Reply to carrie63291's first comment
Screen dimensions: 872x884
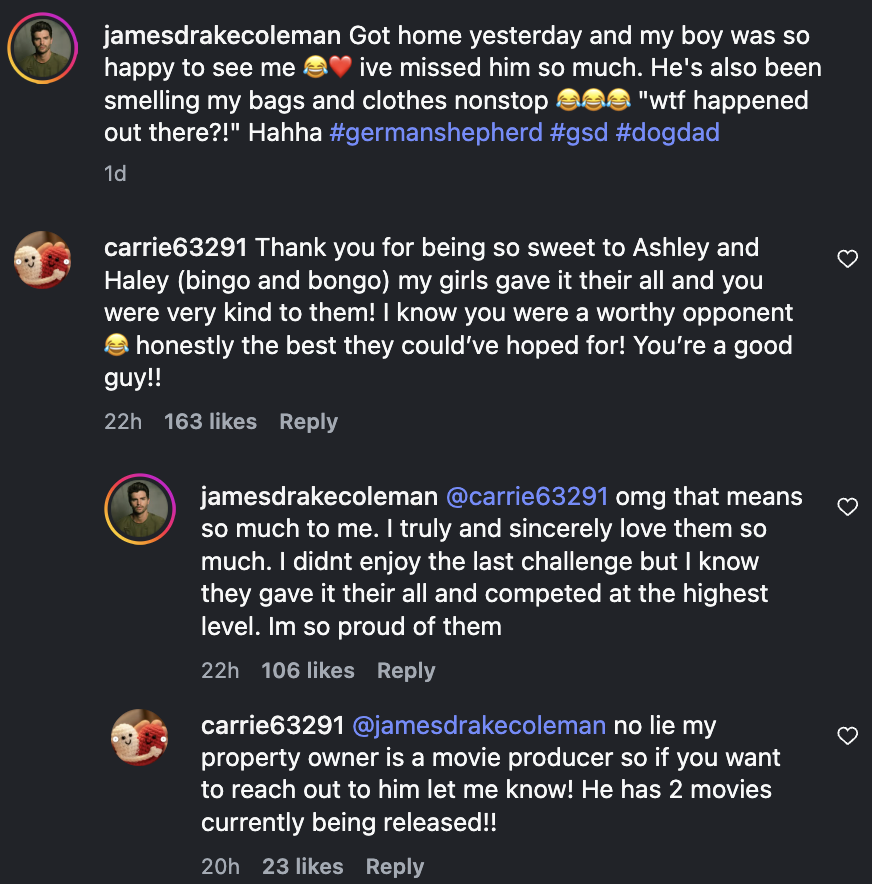coord(308,422)
